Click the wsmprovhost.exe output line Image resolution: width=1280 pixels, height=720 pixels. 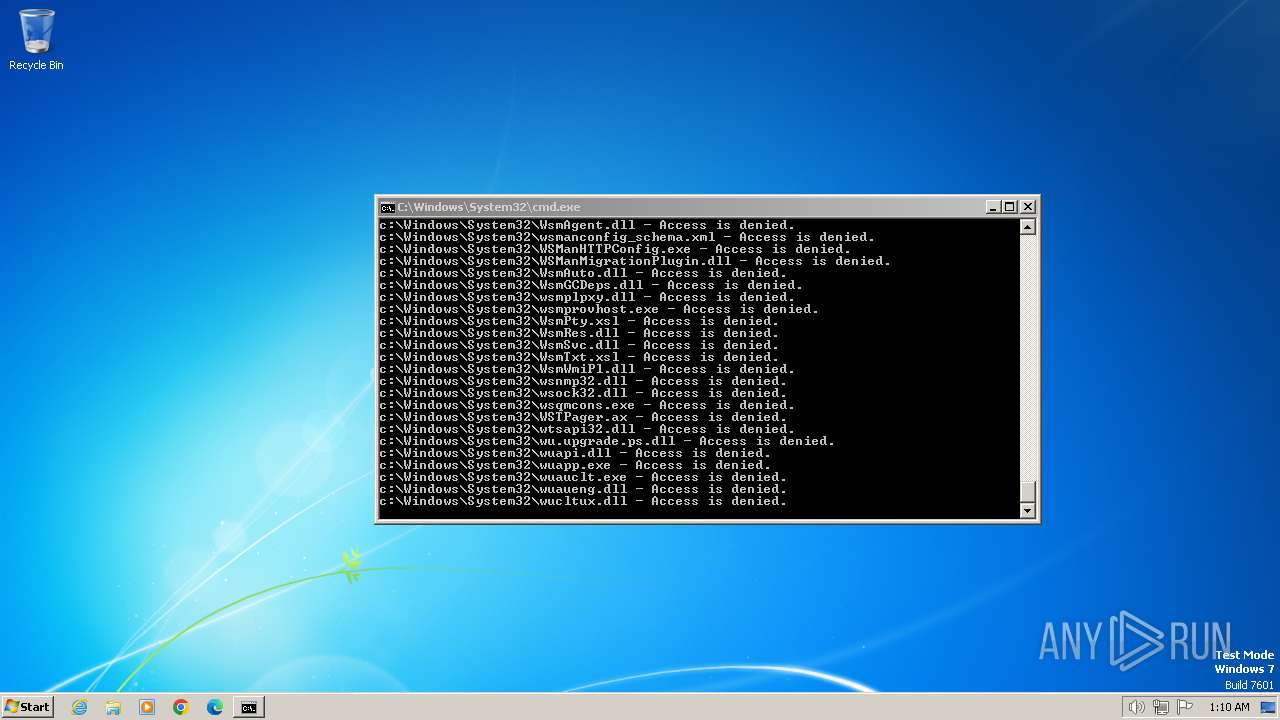599,309
